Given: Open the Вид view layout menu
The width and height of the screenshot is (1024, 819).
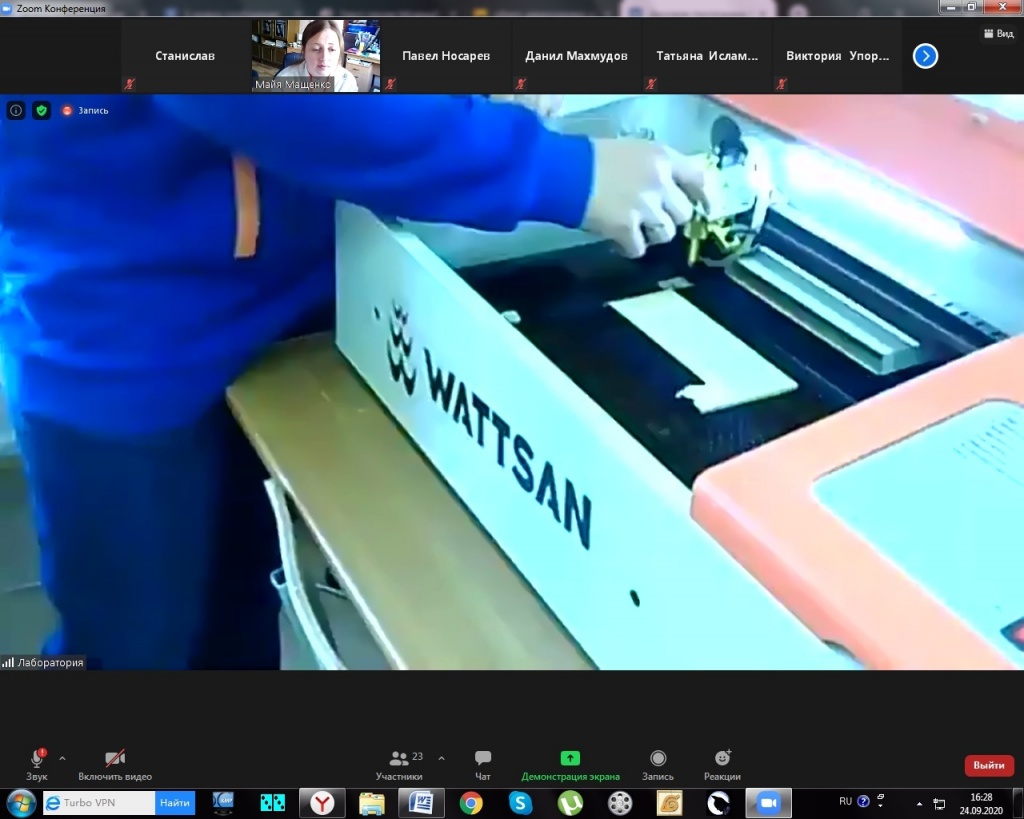Looking at the screenshot, I should point(998,33).
